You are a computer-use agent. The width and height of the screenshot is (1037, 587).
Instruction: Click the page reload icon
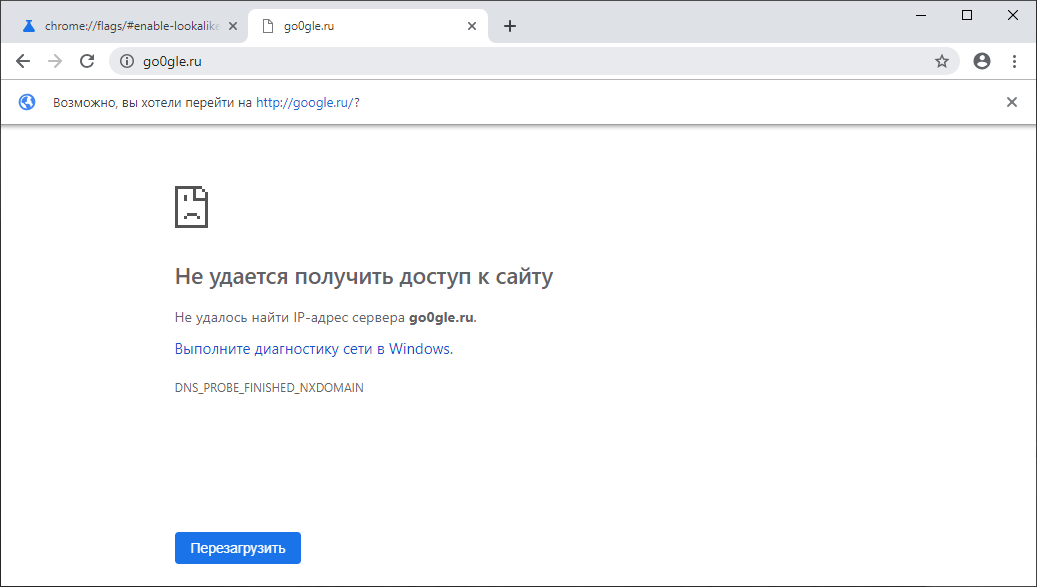click(86, 61)
